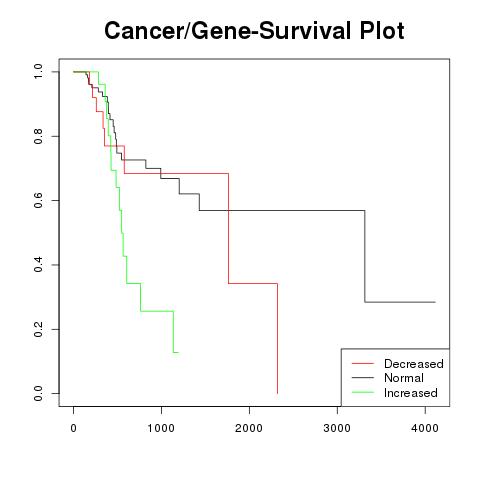
Task: Click the 1000 x-axis tick label
Action: pos(161,428)
